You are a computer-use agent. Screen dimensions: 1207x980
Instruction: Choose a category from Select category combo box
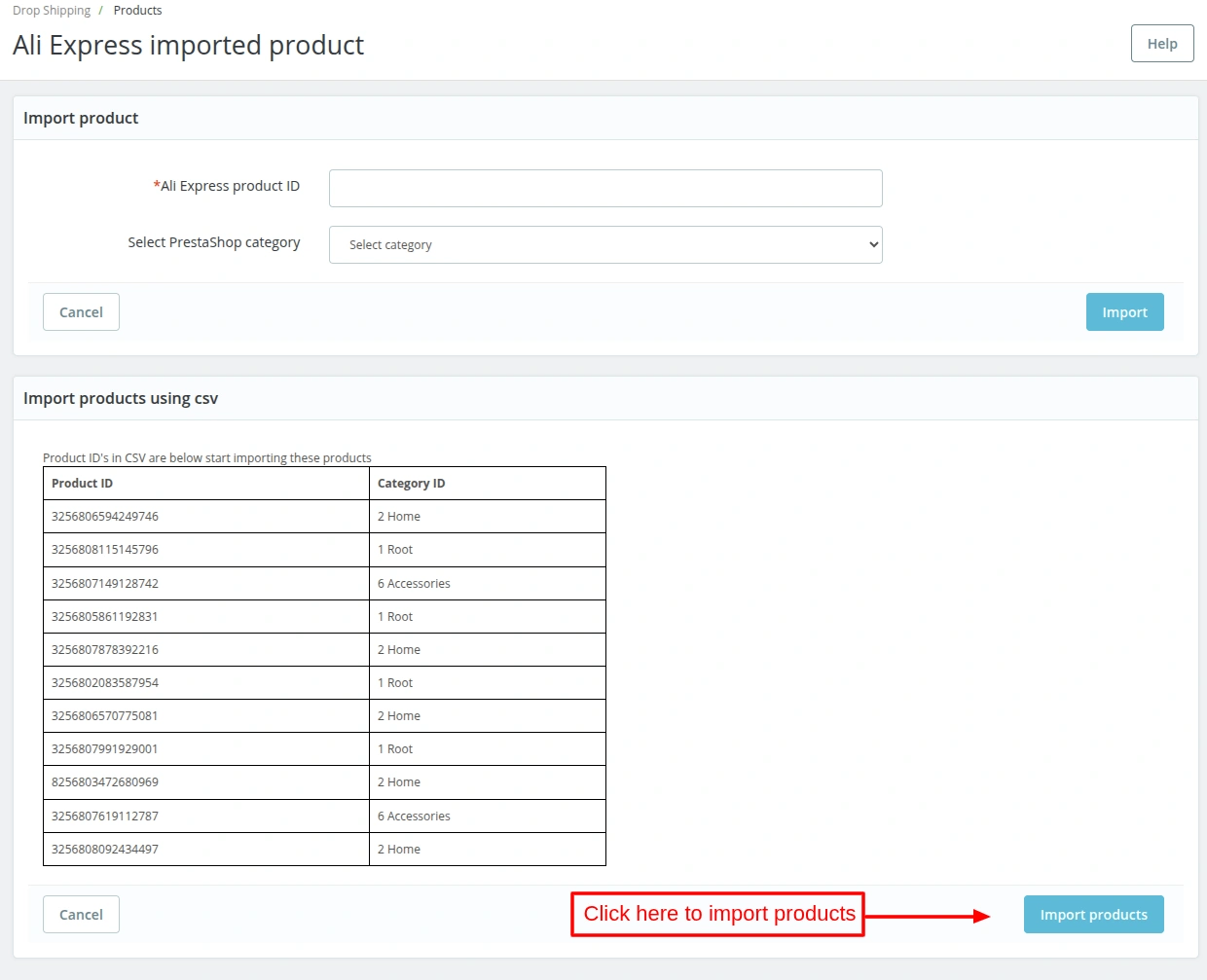coord(605,244)
